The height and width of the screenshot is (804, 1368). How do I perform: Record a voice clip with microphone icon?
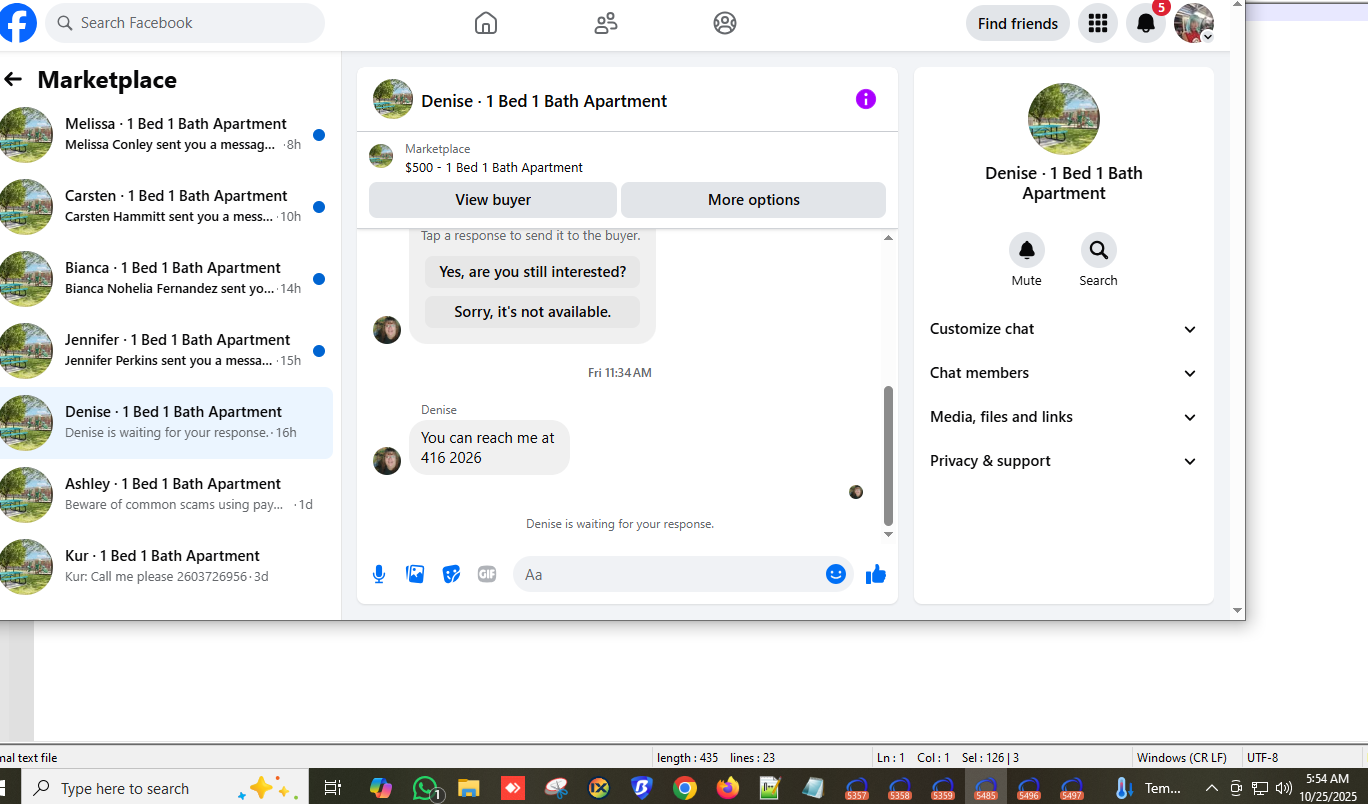coord(379,574)
